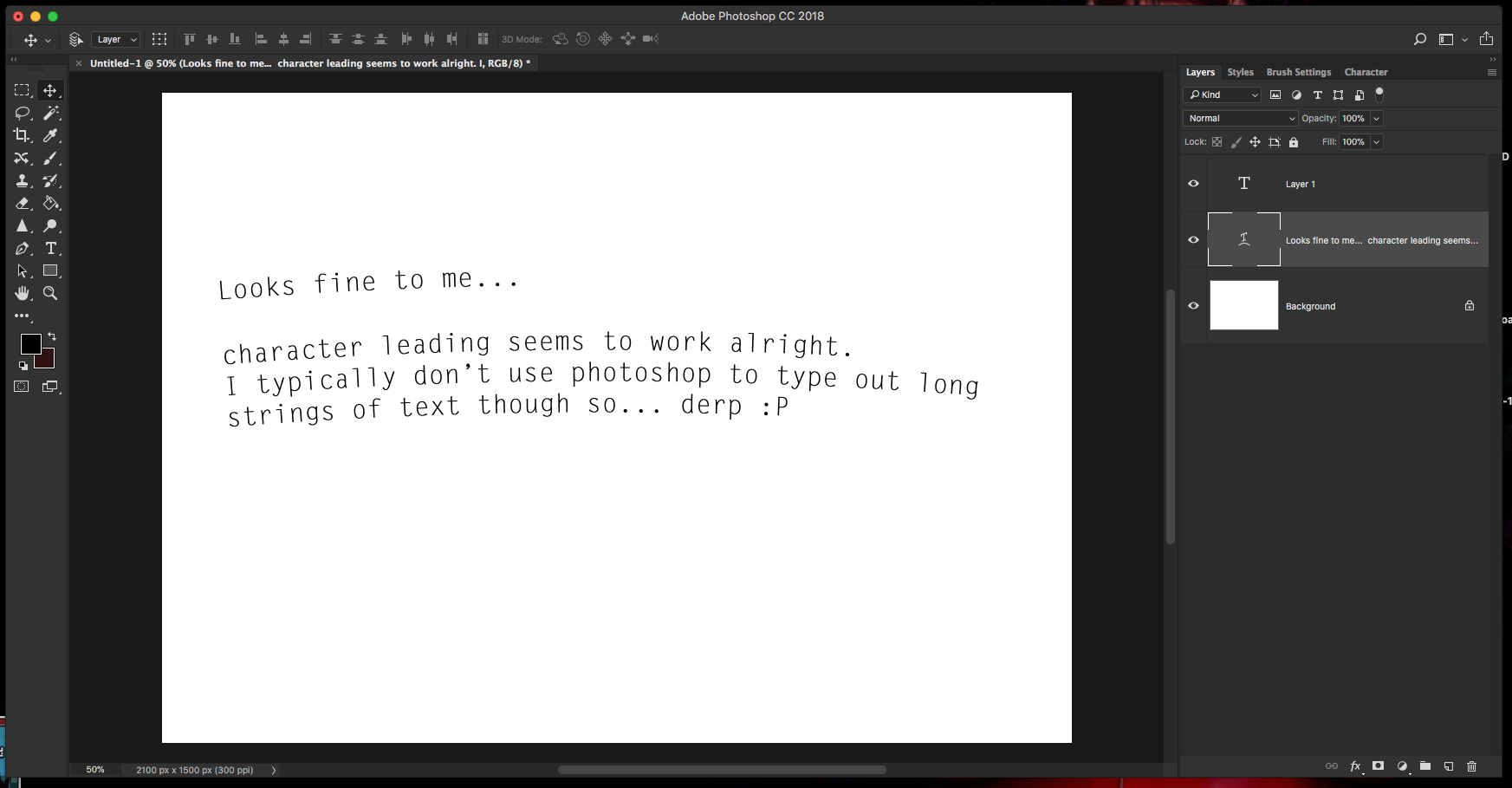Viewport: 1512px width, 788px height.
Task: Click Create a new layer button
Action: click(x=1449, y=766)
